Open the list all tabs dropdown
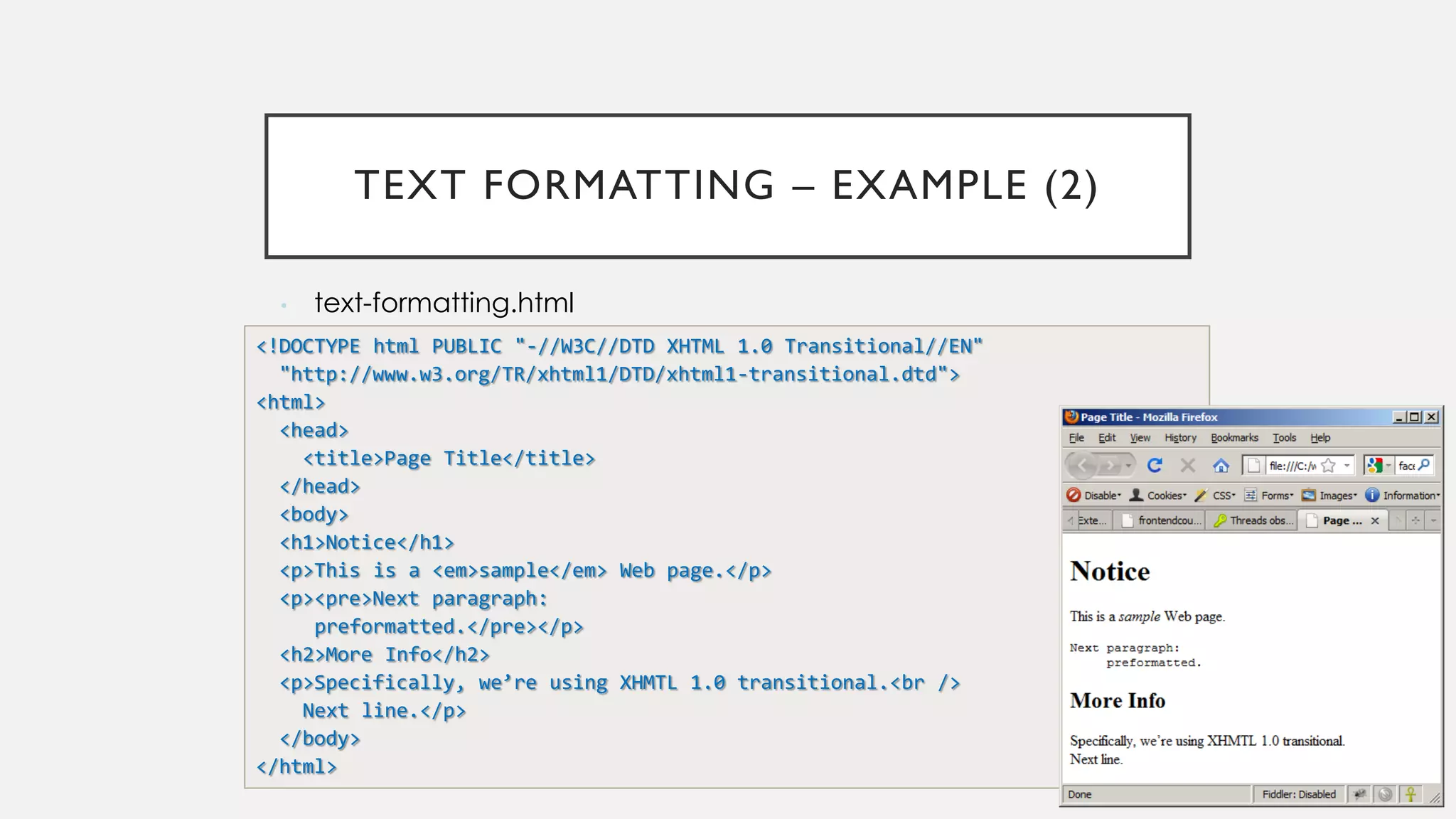 [1433, 520]
